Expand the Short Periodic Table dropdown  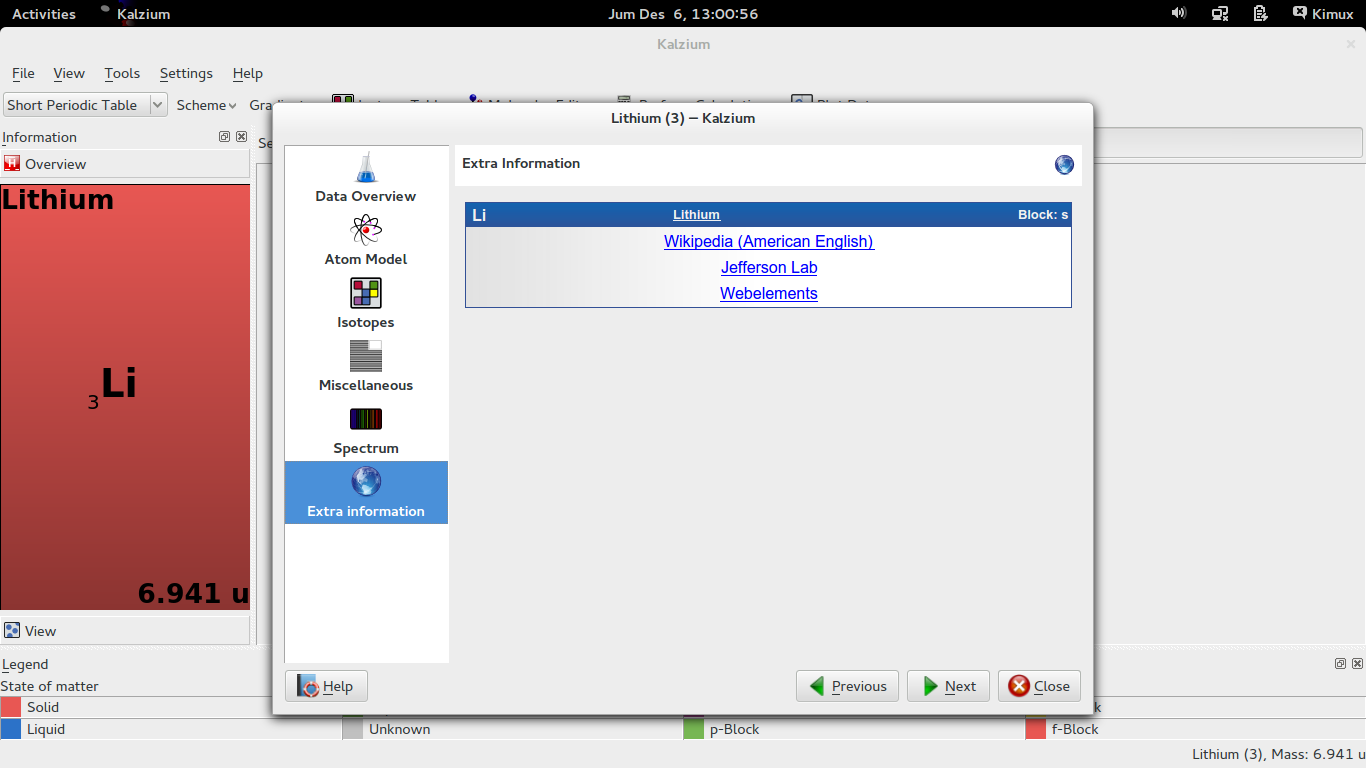pos(85,105)
